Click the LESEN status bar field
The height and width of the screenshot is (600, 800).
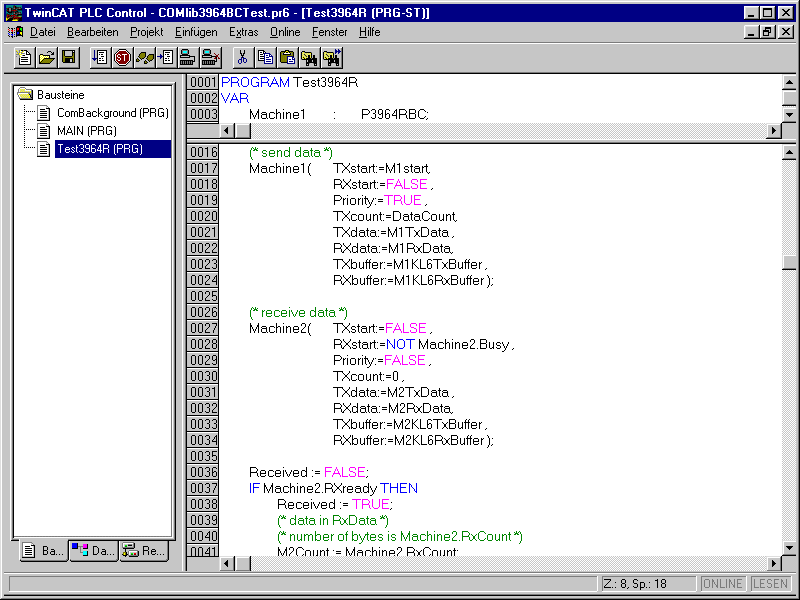tap(770, 583)
